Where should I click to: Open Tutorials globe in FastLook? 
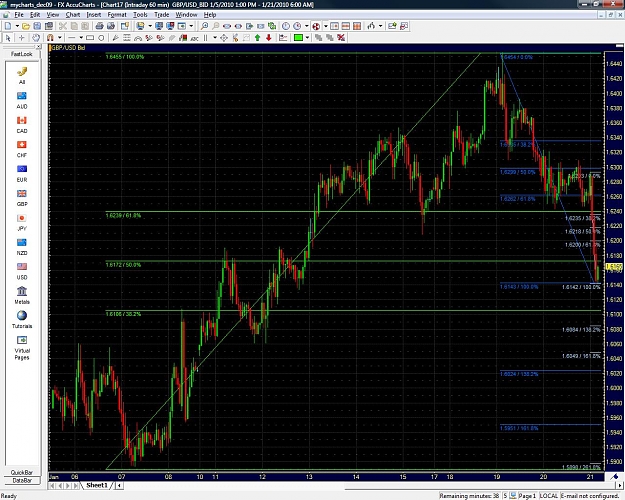(x=22, y=319)
